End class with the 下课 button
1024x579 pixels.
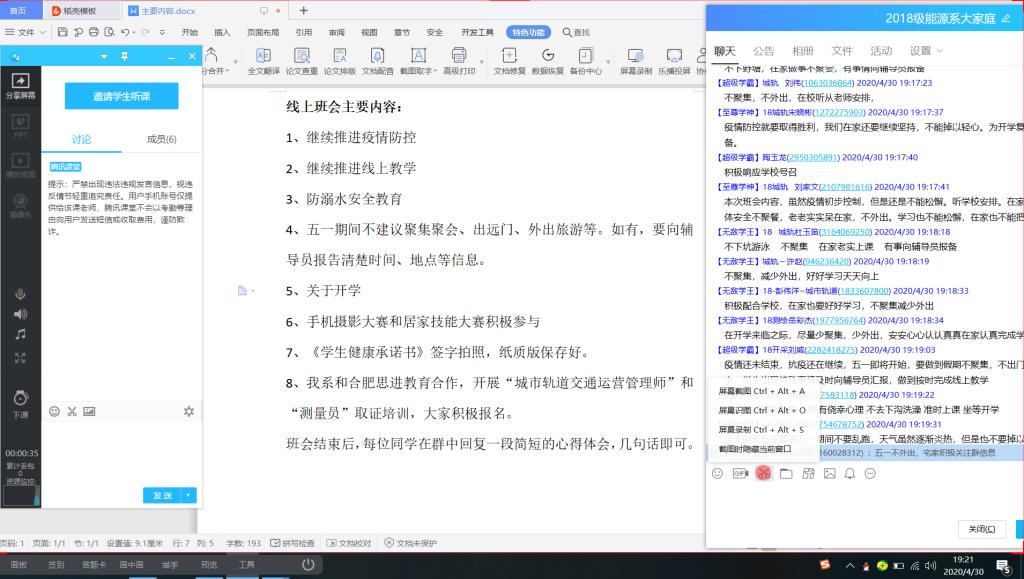pos(20,404)
